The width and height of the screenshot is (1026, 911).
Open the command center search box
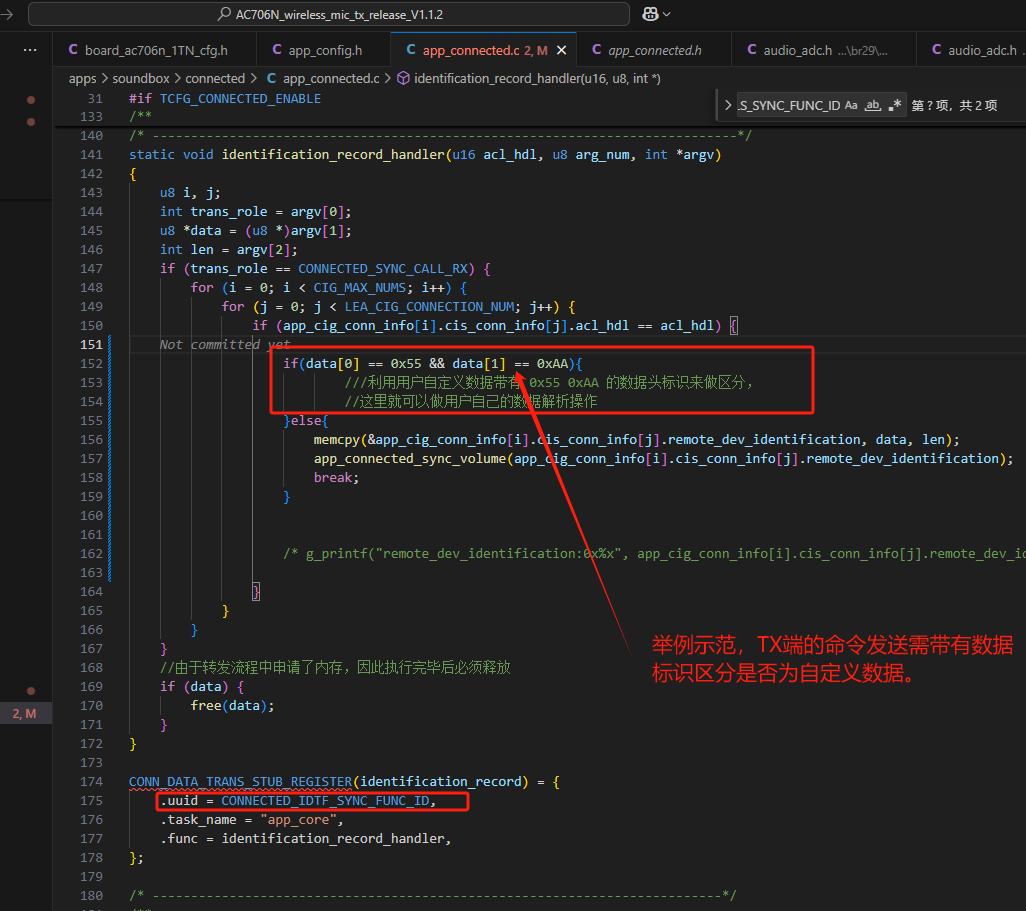(329, 14)
